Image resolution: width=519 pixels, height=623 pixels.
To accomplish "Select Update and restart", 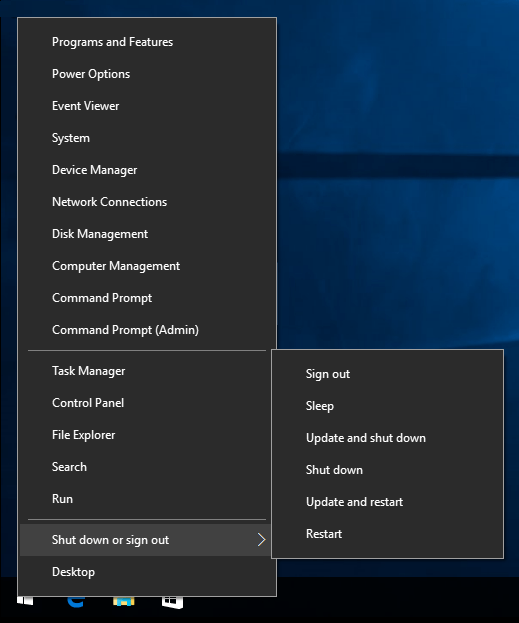I will point(387,502).
